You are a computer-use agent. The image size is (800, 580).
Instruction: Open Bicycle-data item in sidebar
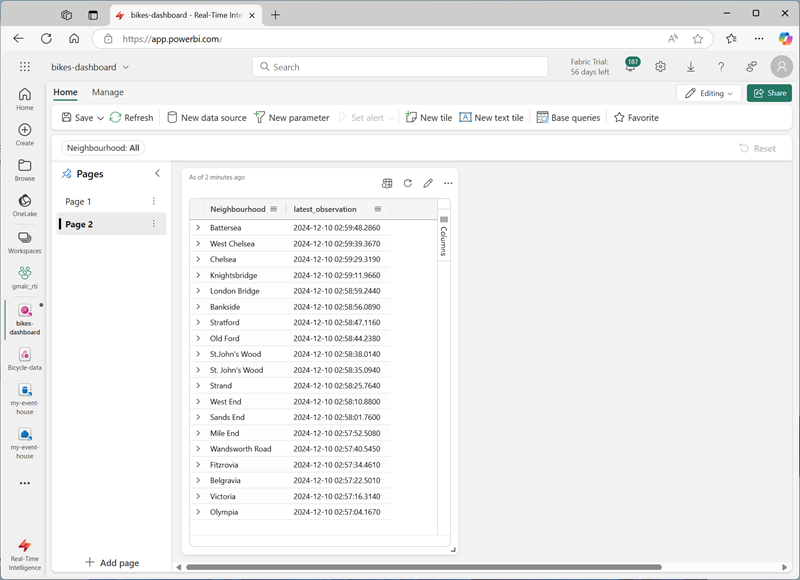coord(24,359)
